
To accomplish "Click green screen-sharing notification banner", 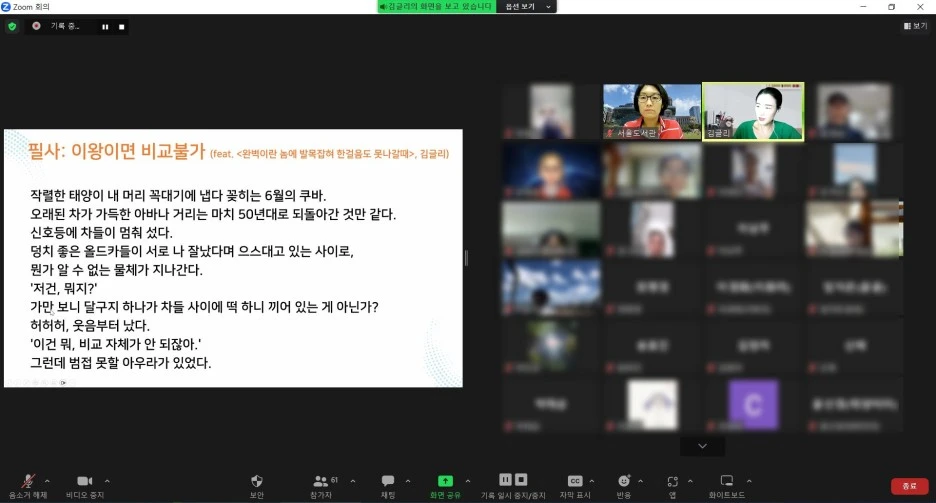I will 436,7.
